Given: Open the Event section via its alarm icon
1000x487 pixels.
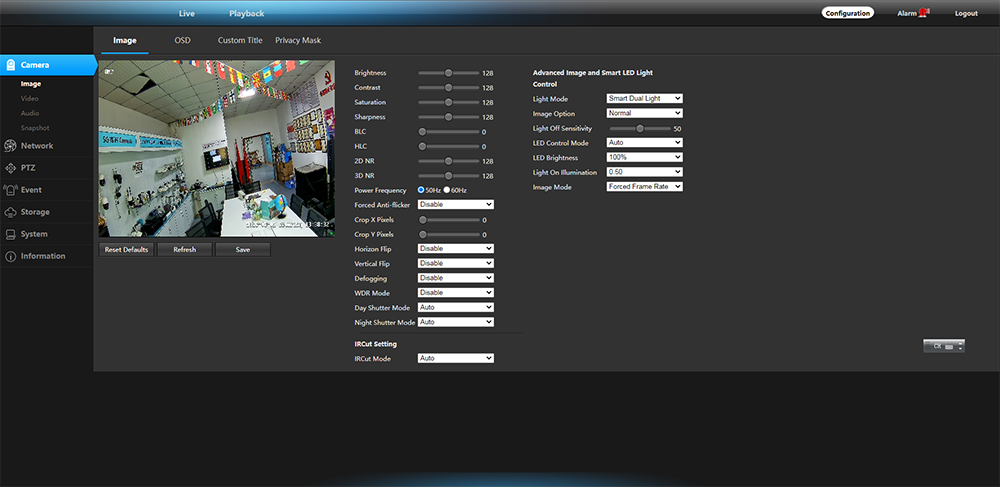Looking at the screenshot, I should tap(10, 190).
